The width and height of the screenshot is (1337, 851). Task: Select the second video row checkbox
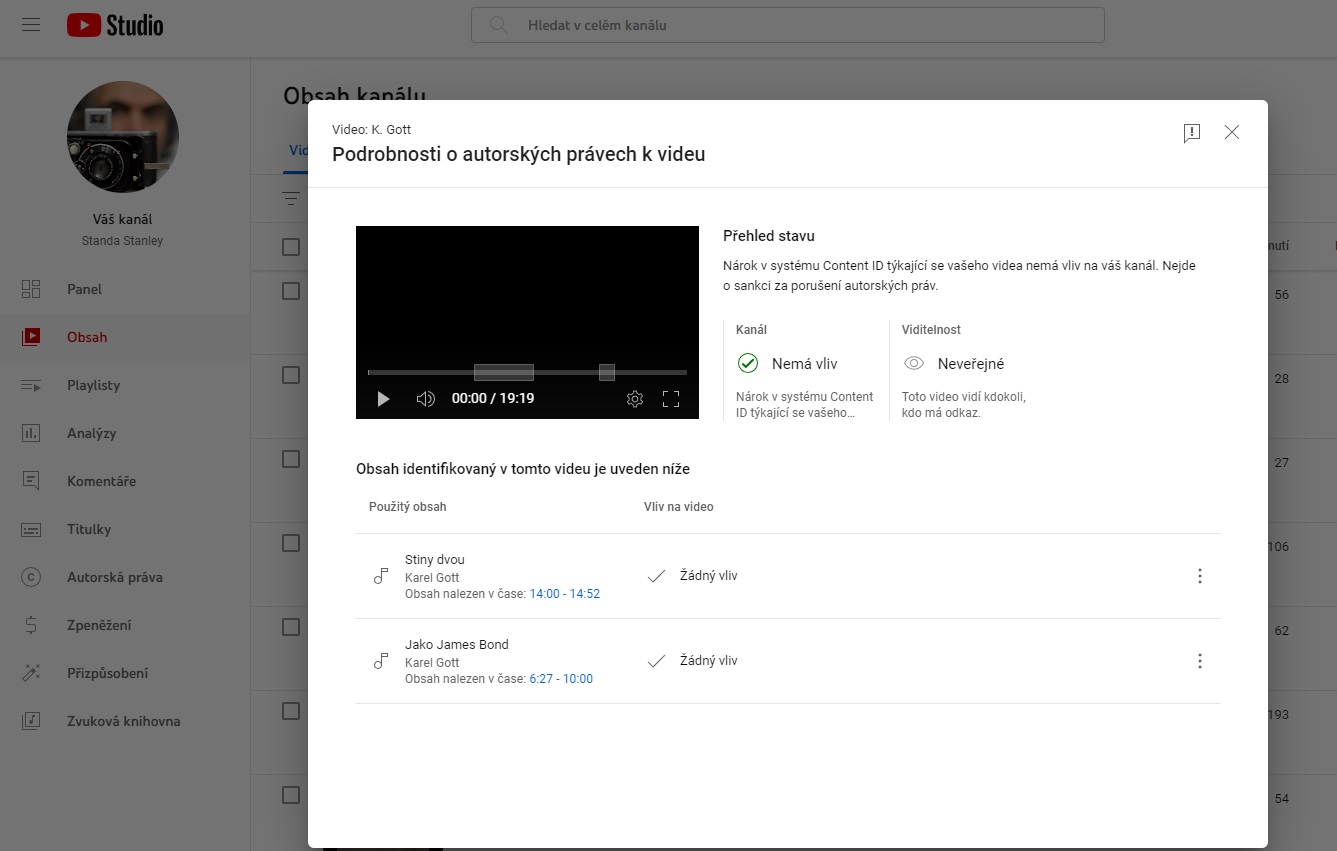click(291, 375)
